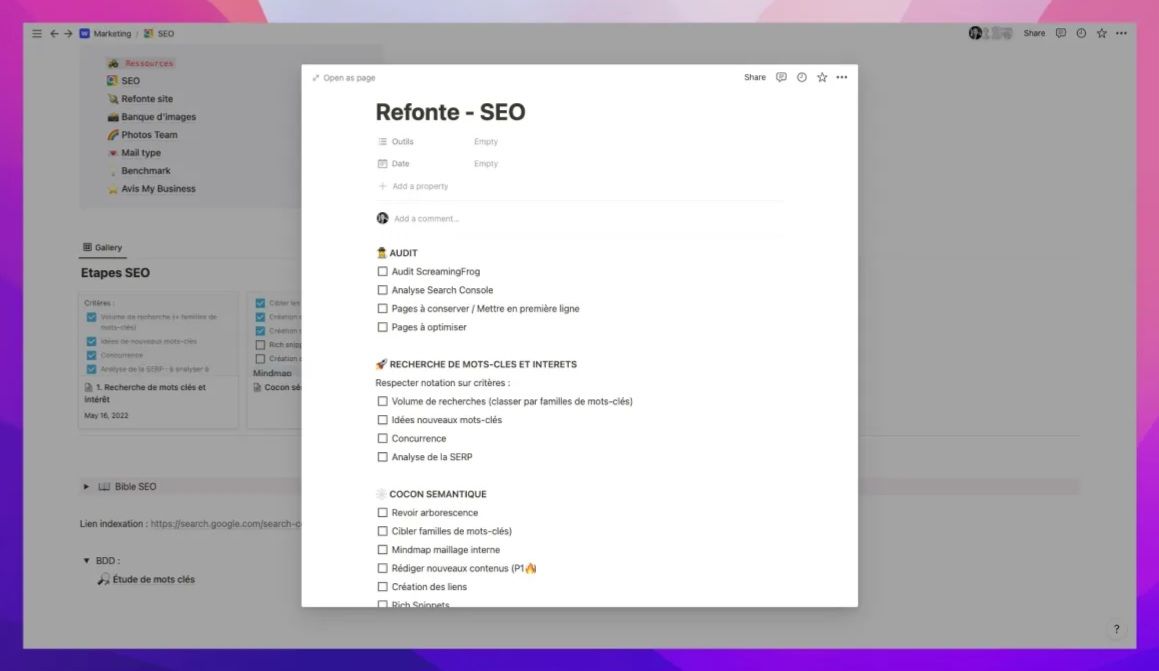Open comments icon in the popup header
Image resolution: width=1159 pixels, height=671 pixels.
[x=781, y=77]
